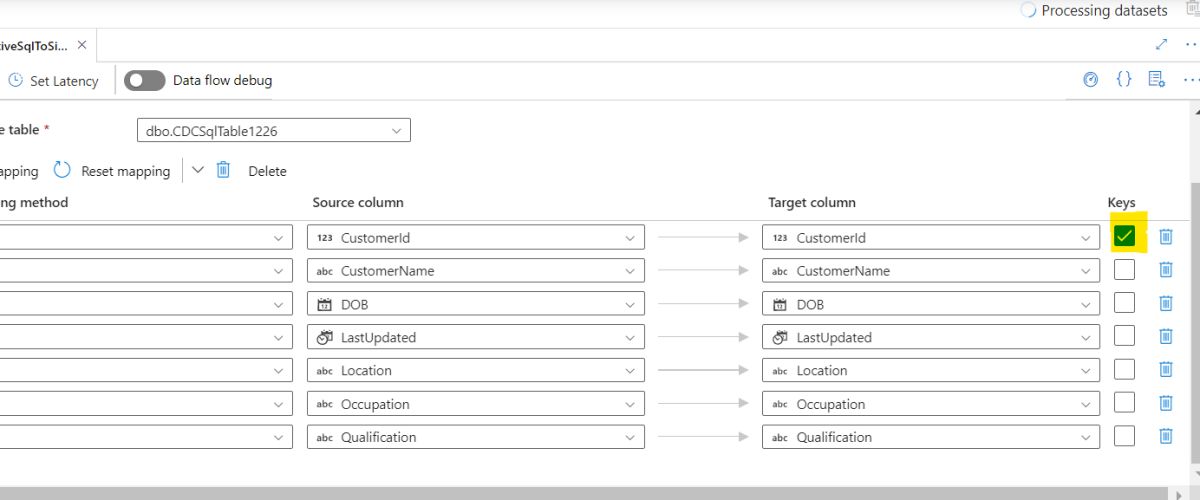Screen dimensions: 1200x500
Task: Open the tab bar more options menu
Action: click(1190, 45)
